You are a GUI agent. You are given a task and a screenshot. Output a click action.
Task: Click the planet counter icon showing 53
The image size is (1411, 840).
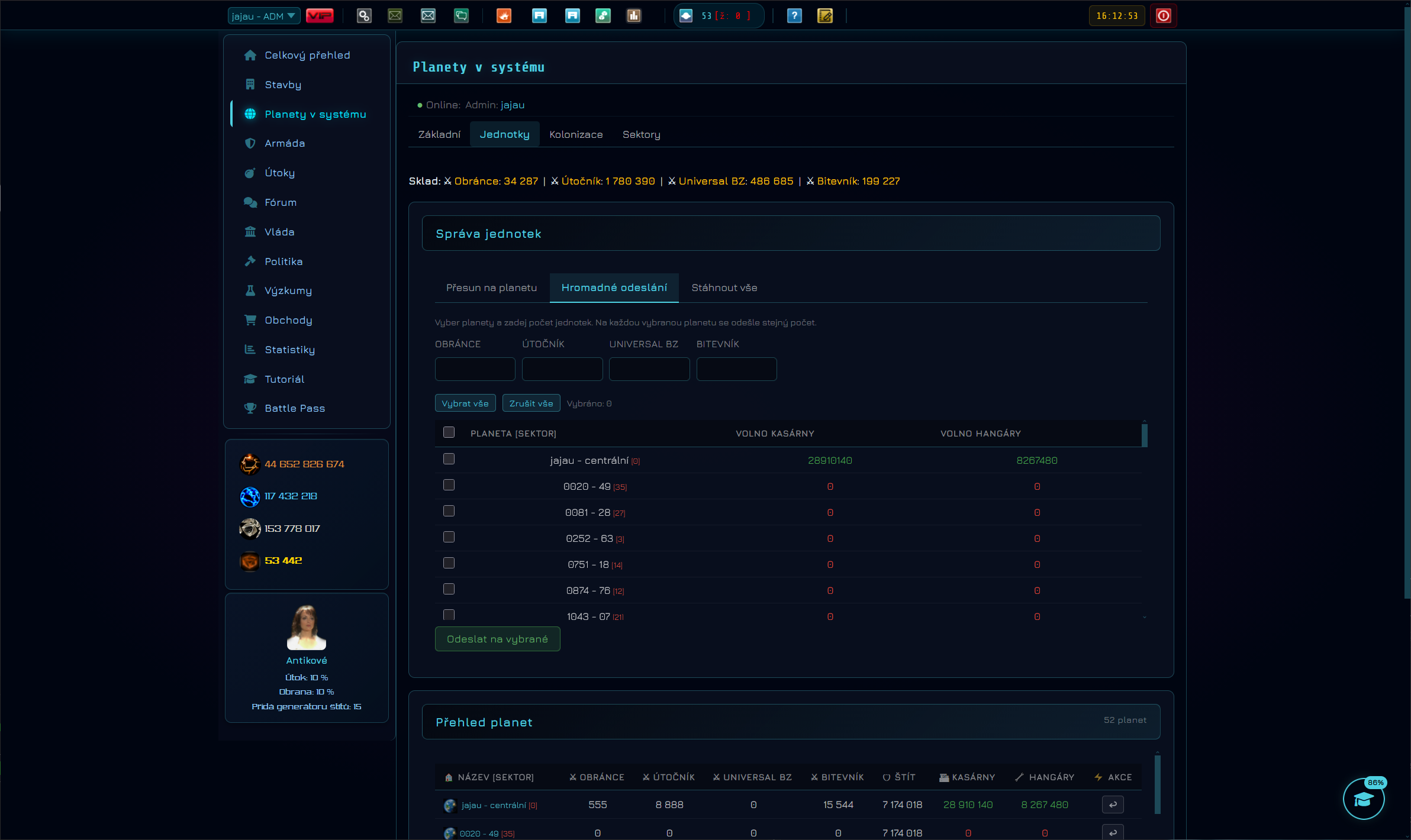(x=686, y=16)
